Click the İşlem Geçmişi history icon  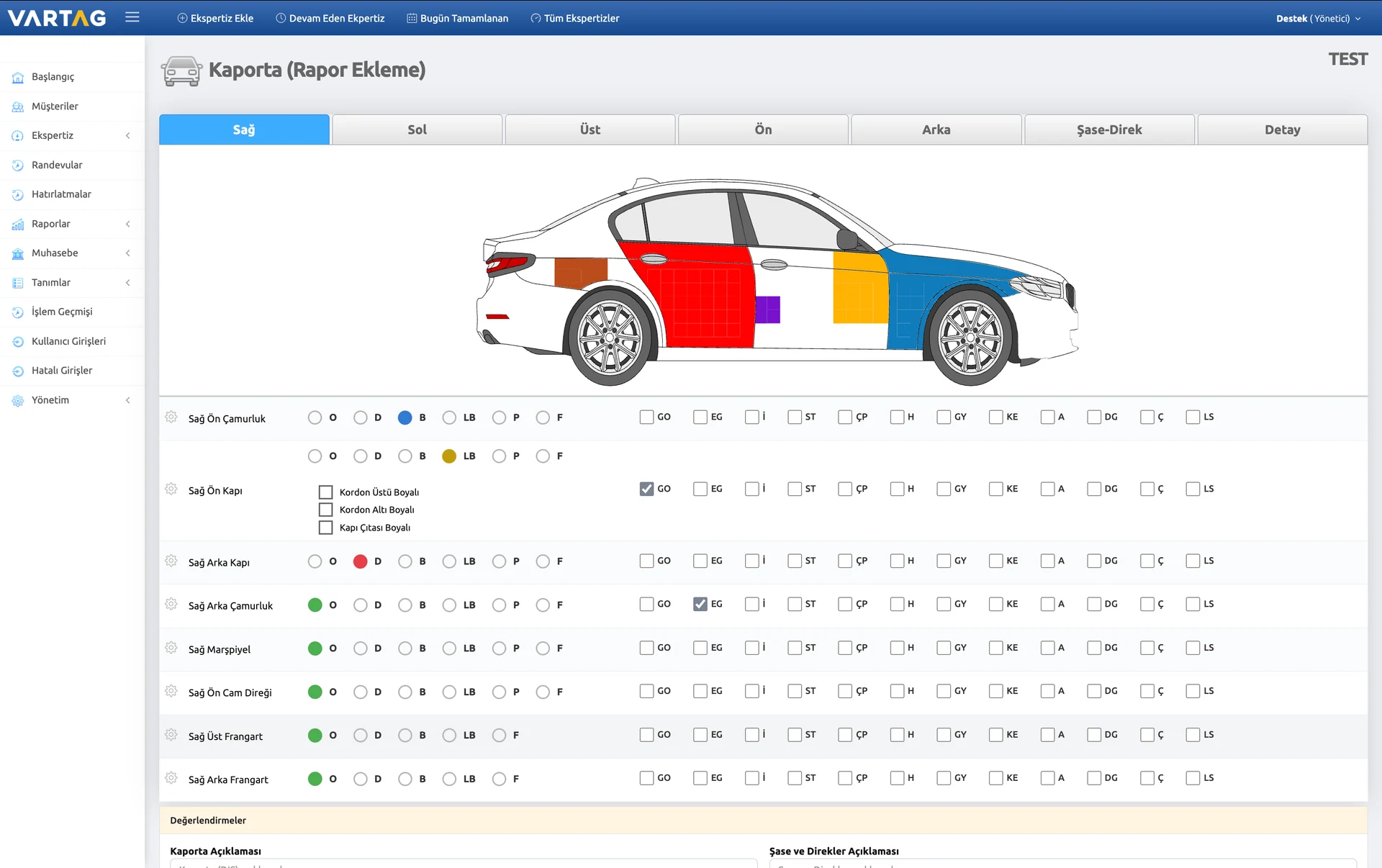18,312
